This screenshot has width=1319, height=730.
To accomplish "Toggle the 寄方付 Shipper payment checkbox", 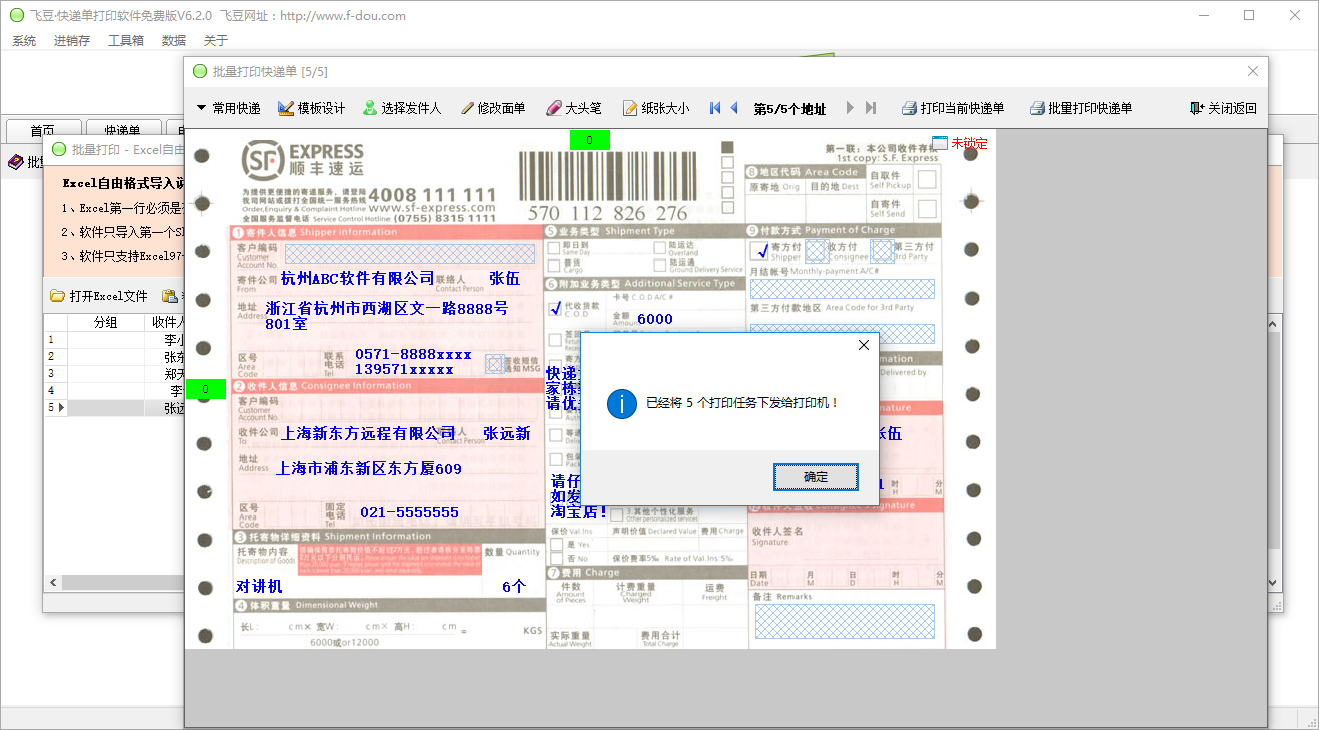I will 759,250.
